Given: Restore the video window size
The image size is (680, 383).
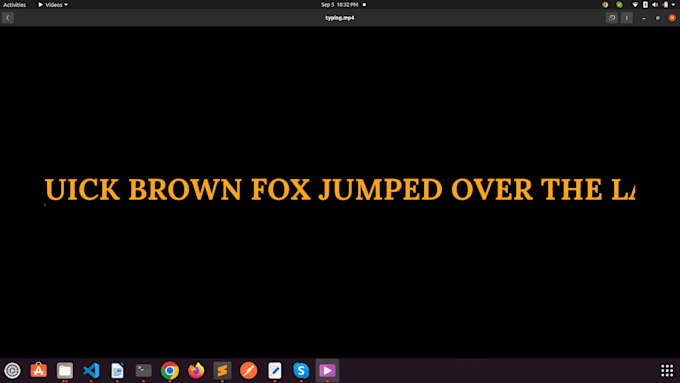Looking at the screenshot, I should click(x=657, y=18).
